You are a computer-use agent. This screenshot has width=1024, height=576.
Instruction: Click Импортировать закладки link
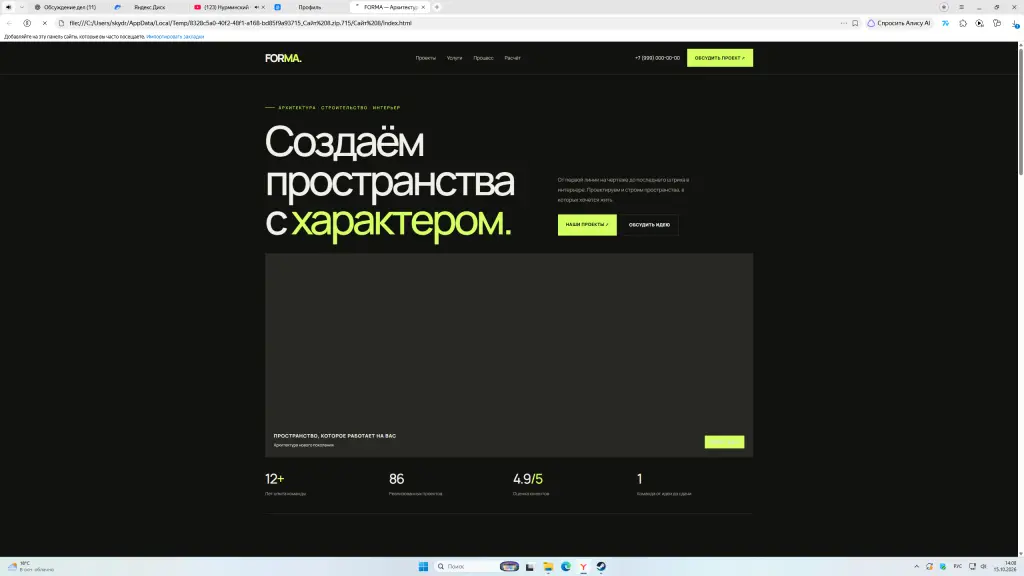click(x=175, y=37)
